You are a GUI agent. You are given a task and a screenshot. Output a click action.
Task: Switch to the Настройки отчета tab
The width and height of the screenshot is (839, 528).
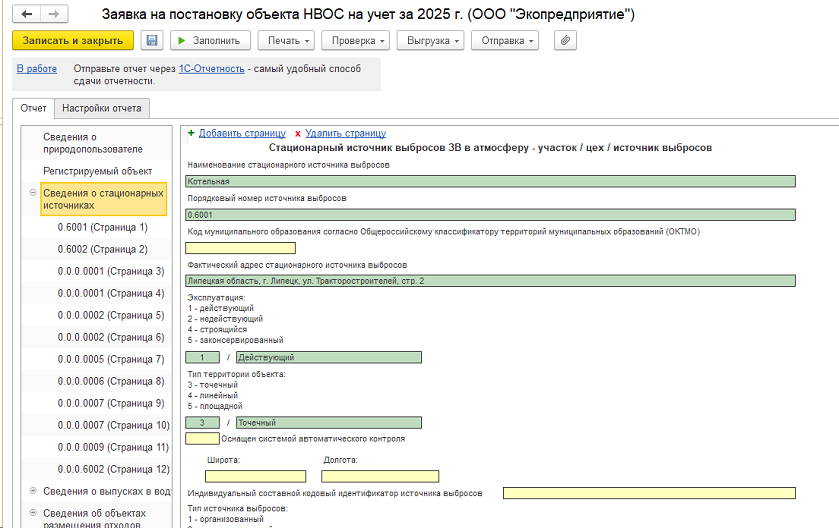point(102,108)
